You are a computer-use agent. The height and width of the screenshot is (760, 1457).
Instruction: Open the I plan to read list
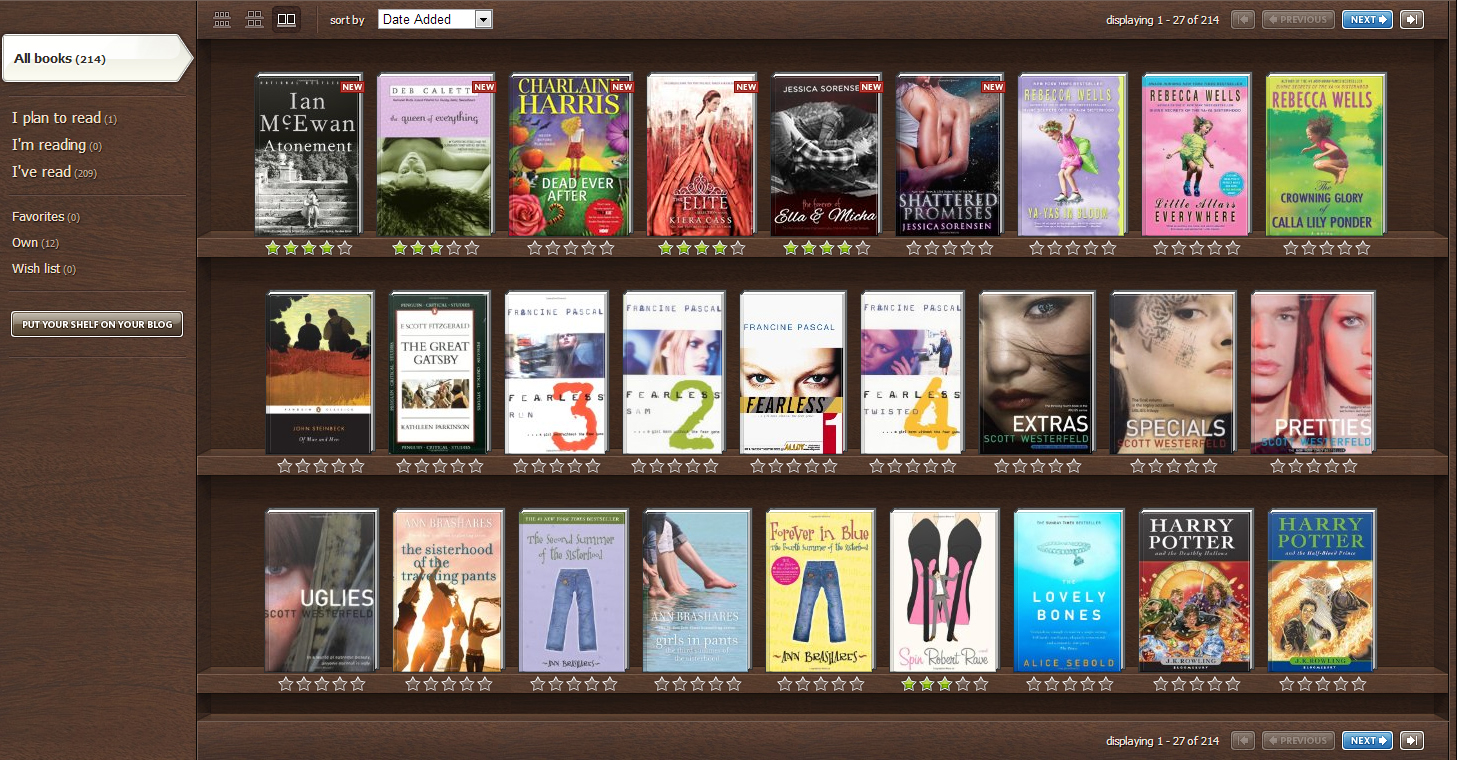tap(64, 118)
